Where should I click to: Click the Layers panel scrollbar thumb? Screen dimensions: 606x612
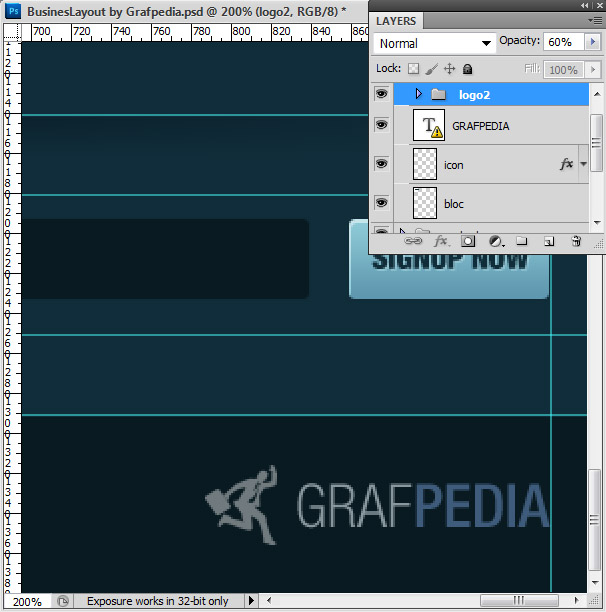point(596,142)
